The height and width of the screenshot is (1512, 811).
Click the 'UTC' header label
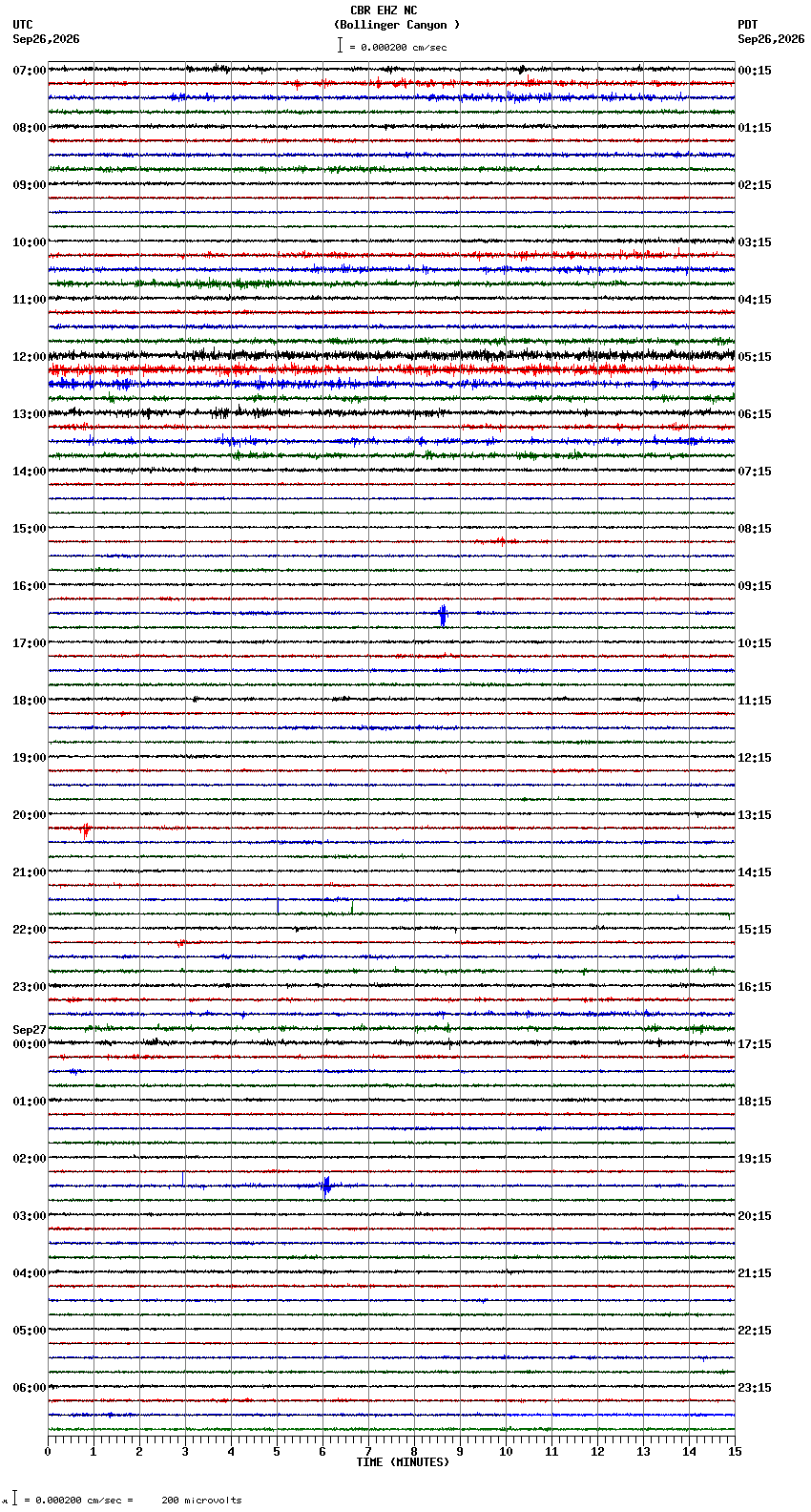[23, 25]
